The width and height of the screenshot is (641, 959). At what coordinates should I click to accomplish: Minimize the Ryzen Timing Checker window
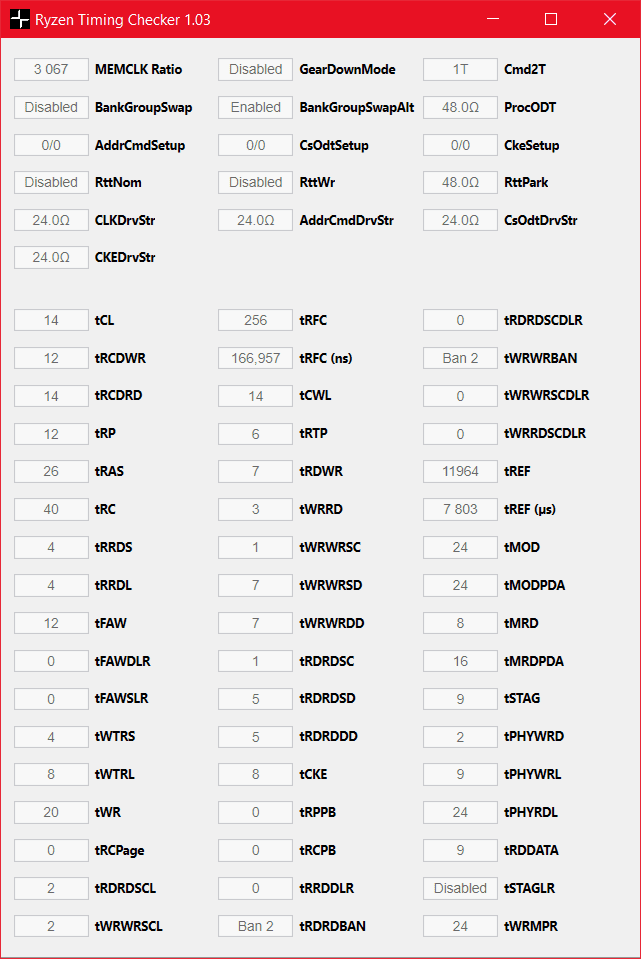(x=492, y=19)
